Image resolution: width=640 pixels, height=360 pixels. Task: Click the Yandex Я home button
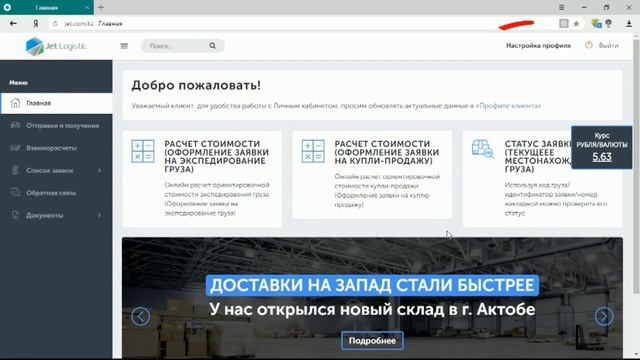click(36, 24)
